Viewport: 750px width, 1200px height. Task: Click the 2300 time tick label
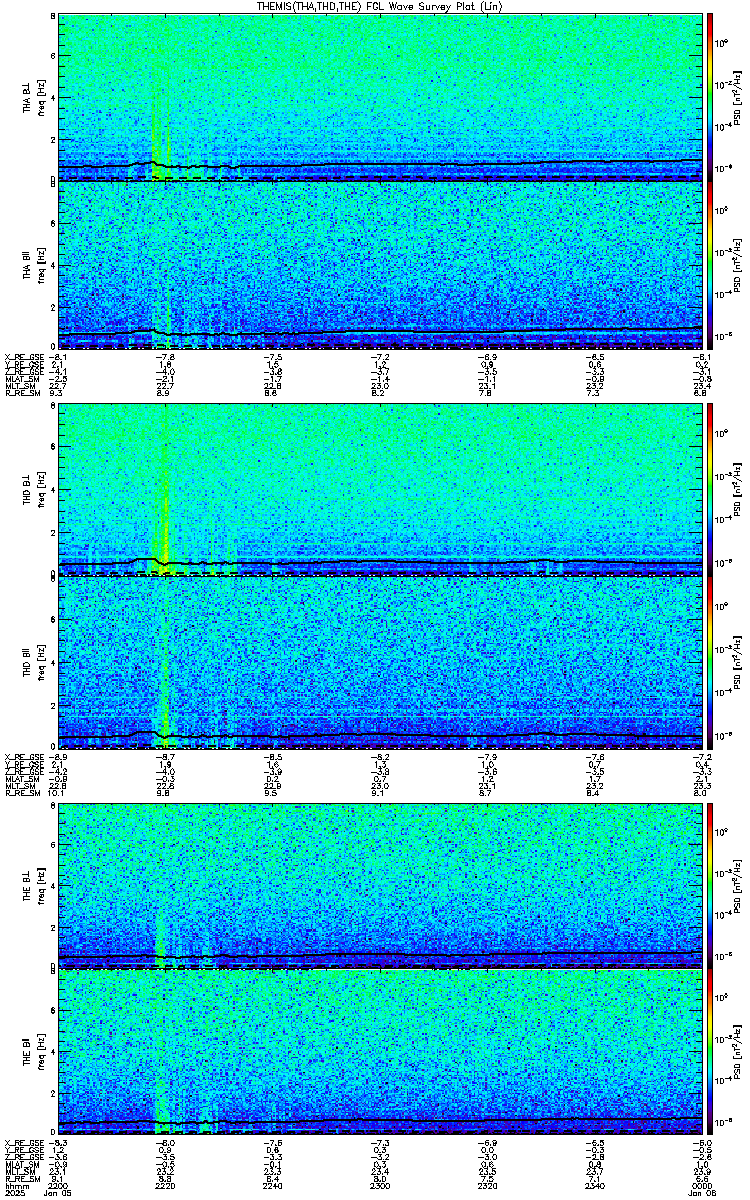pos(380,1185)
